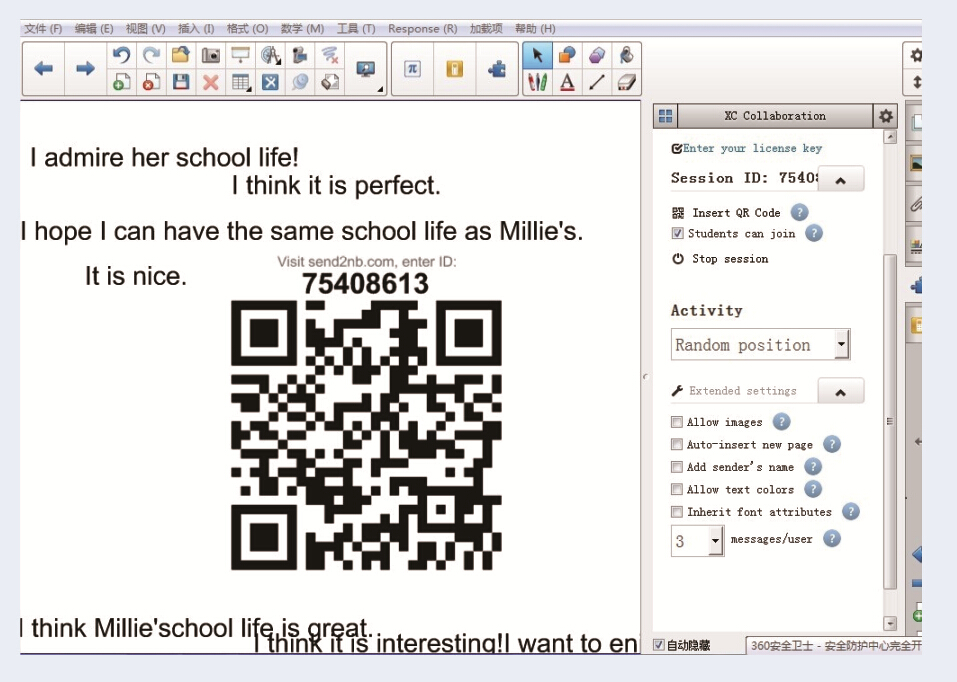Click the yellow activity icon in the toolbar
Image resolution: width=957 pixels, height=682 pixels.
455,68
